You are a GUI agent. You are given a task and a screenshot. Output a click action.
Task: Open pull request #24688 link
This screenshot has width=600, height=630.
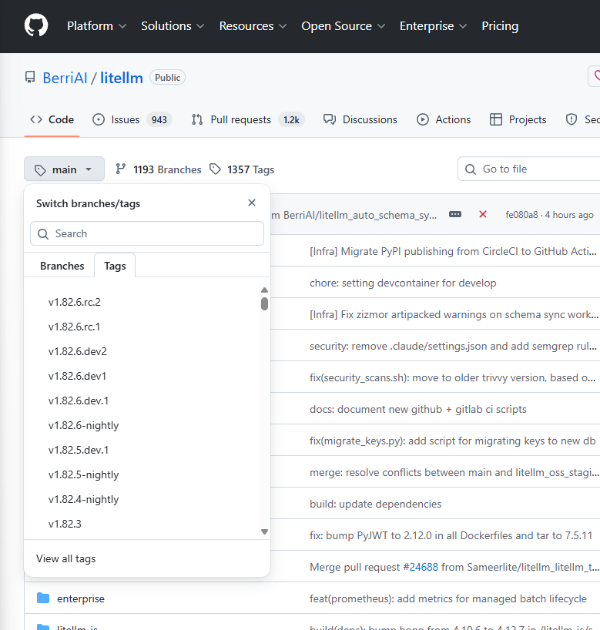[420, 567]
